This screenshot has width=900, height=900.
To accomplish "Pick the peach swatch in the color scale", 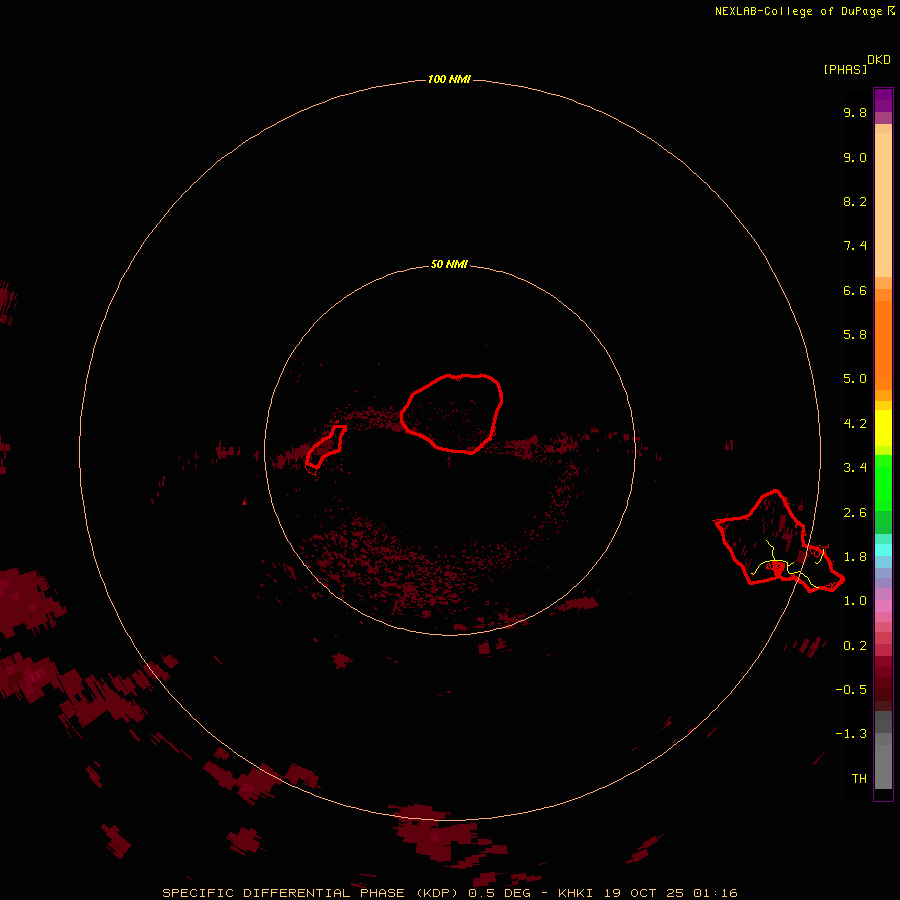I will coord(883,205).
